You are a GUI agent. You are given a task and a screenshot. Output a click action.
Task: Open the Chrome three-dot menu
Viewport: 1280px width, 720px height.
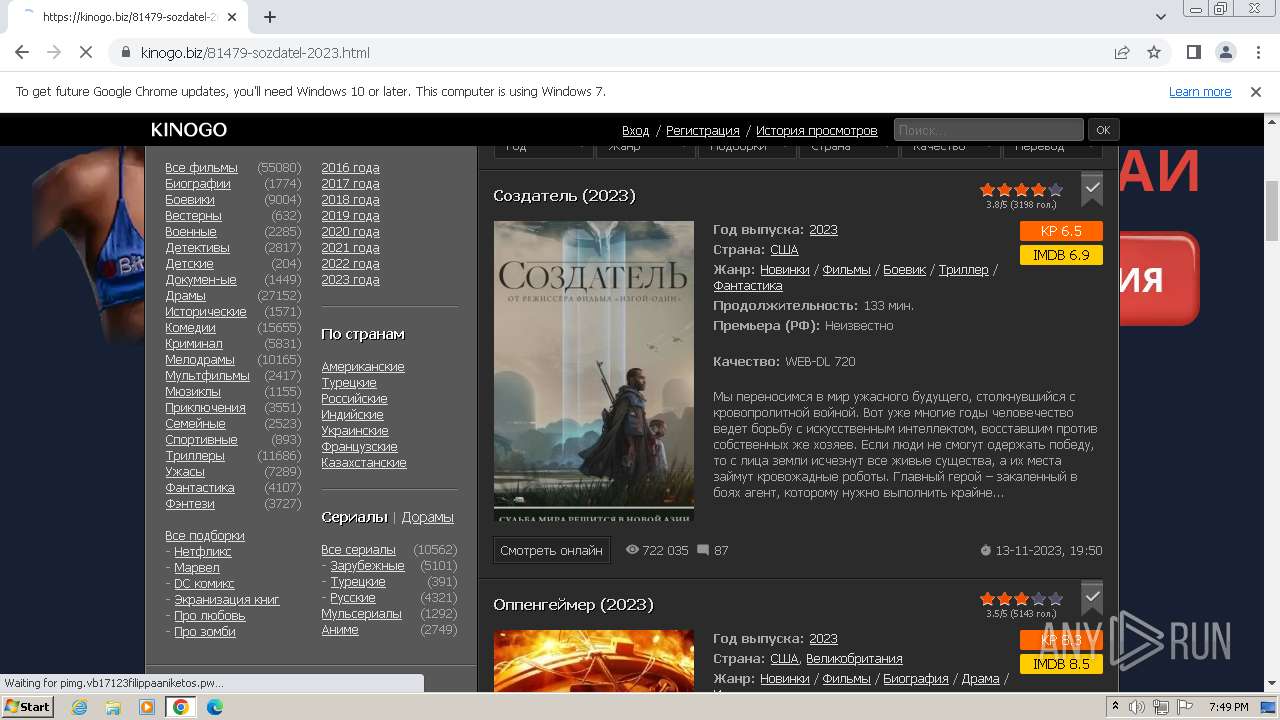pyautogui.click(x=1256, y=53)
